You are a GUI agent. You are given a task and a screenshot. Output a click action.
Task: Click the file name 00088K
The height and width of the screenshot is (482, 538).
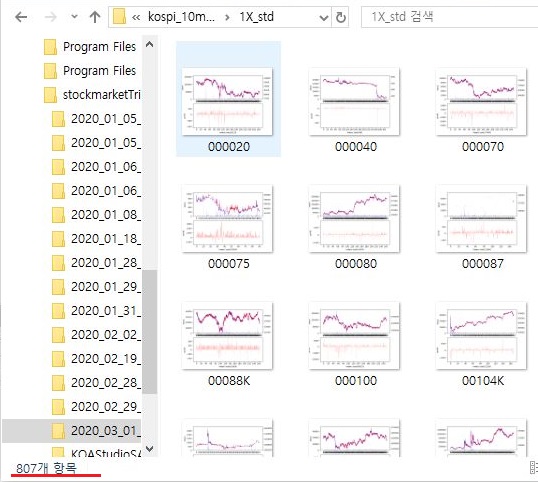[229, 381]
